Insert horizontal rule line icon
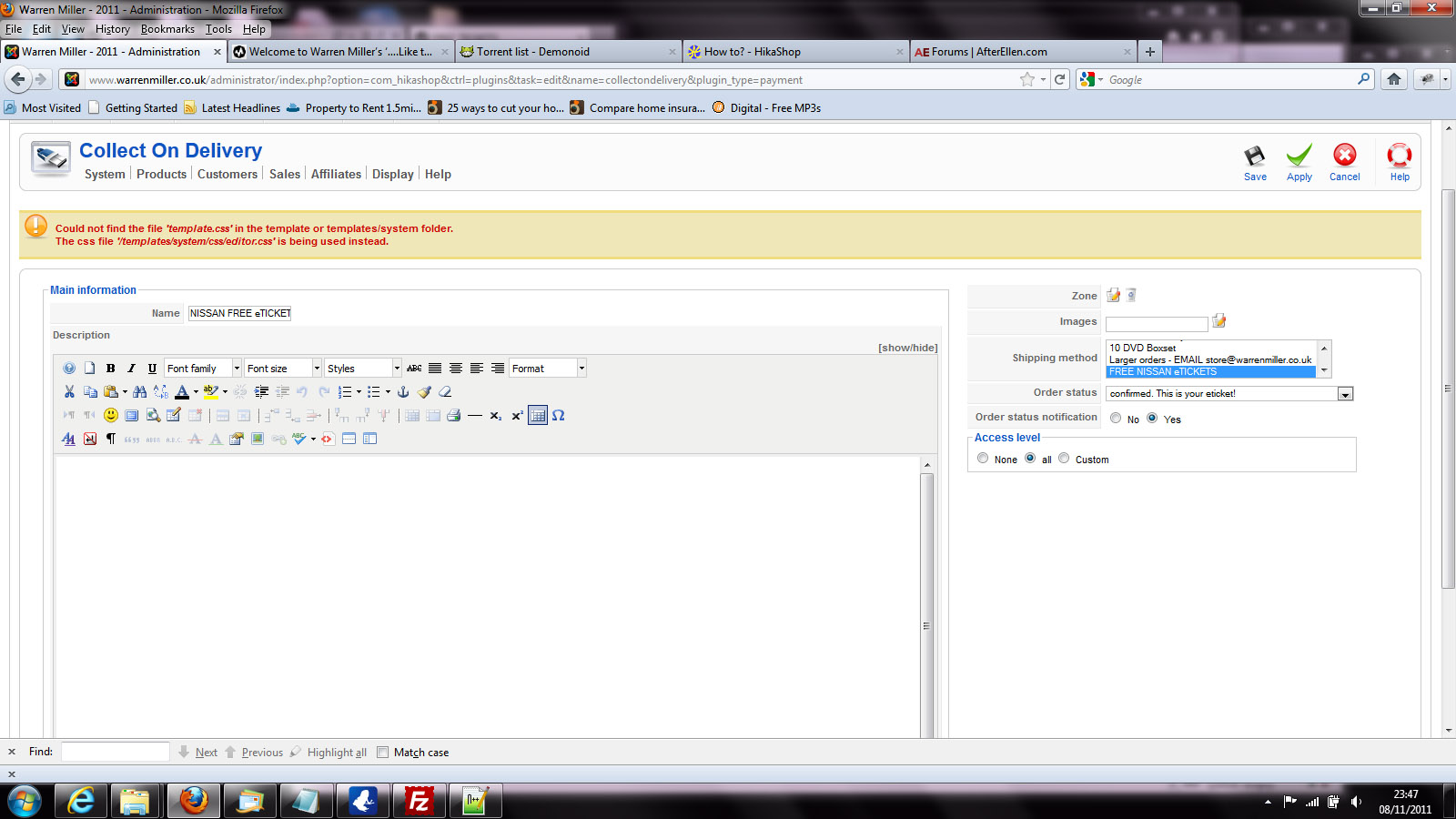Viewport: 1456px width, 819px height. 474,416
